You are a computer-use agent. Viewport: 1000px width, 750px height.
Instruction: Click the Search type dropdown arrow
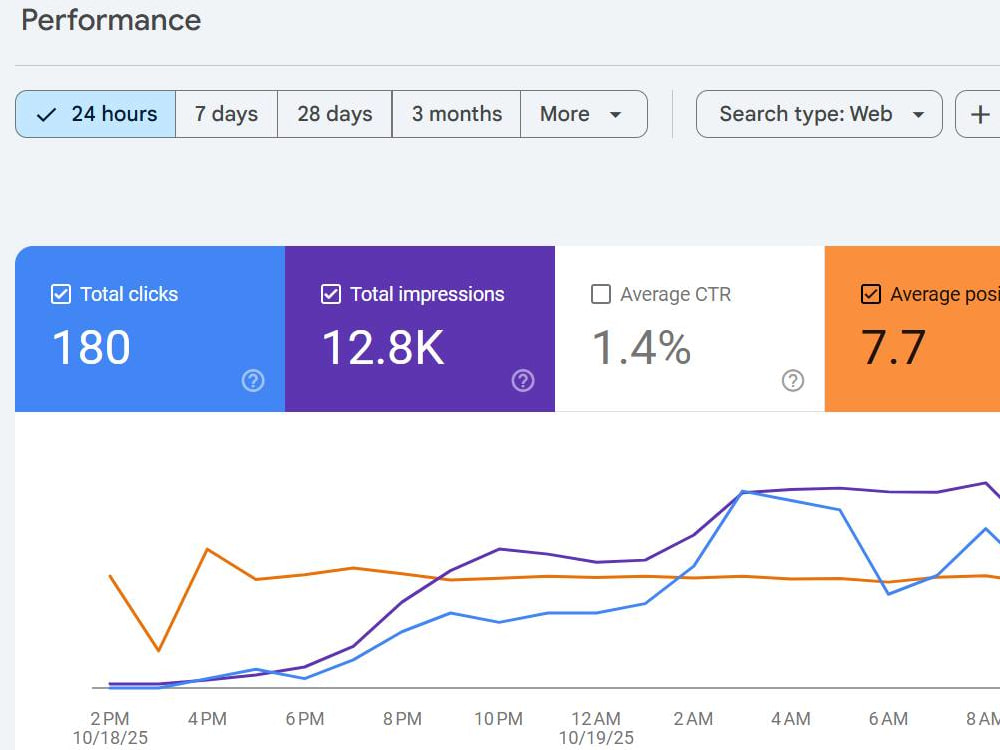tap(918, 115)
